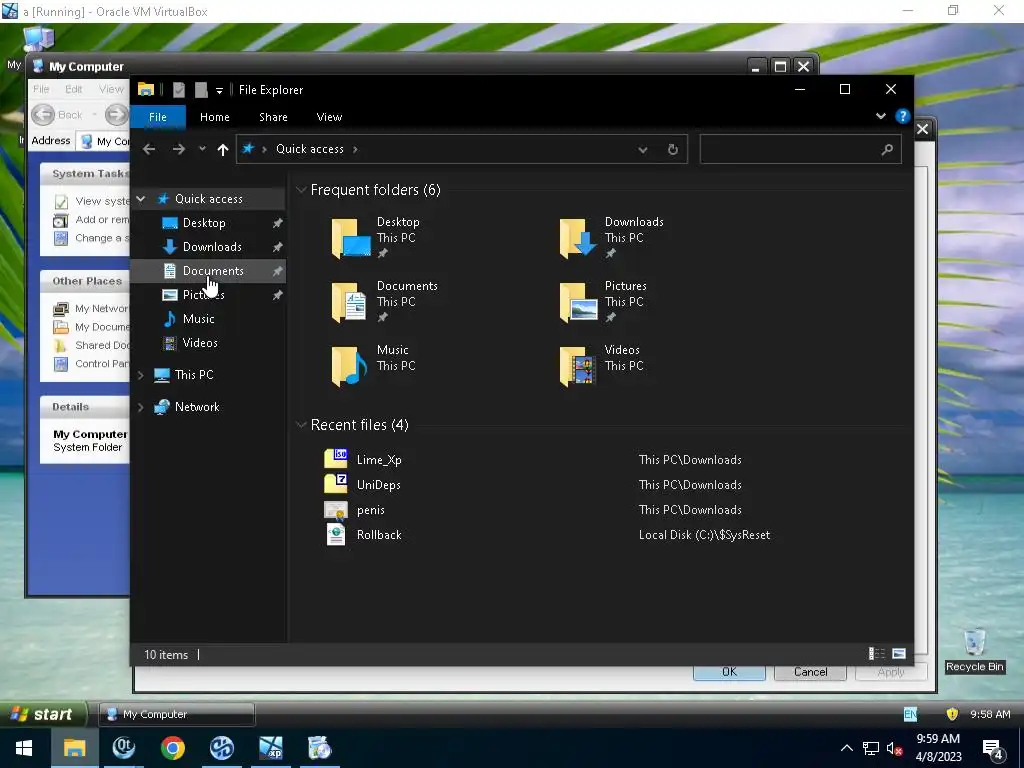
Task: Select Desktop in navigation pane
Action: [204, 223]
